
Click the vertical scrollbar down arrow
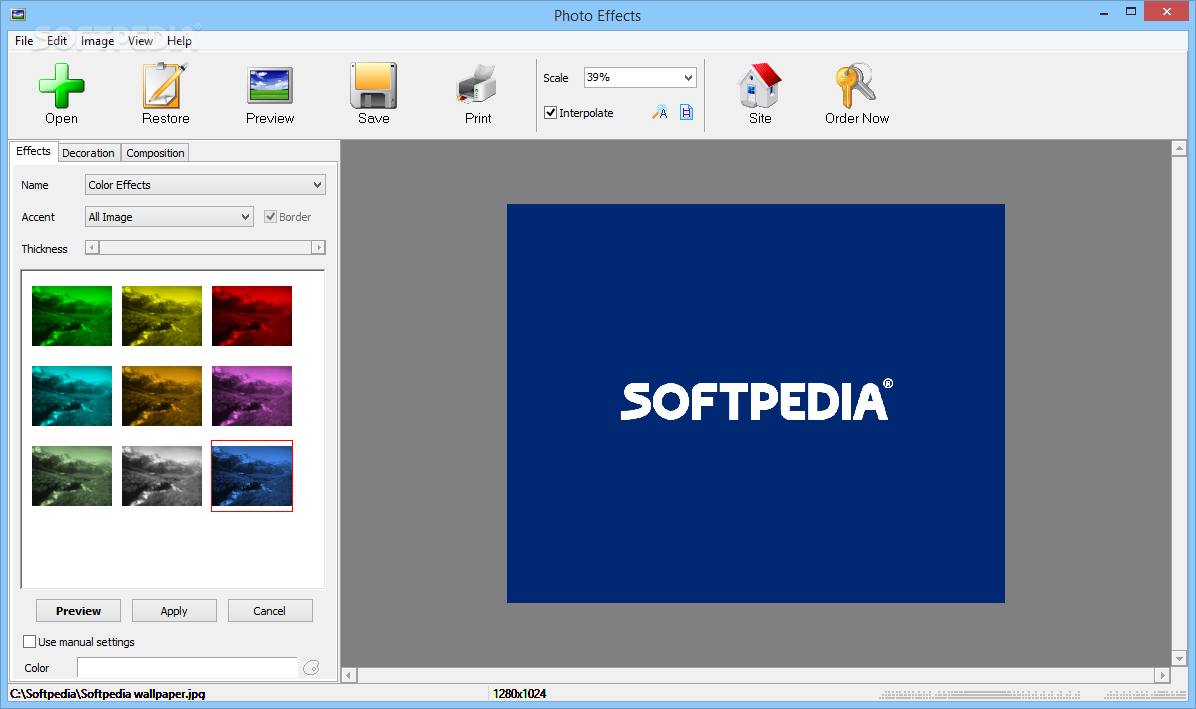[x=1179, y=659]
